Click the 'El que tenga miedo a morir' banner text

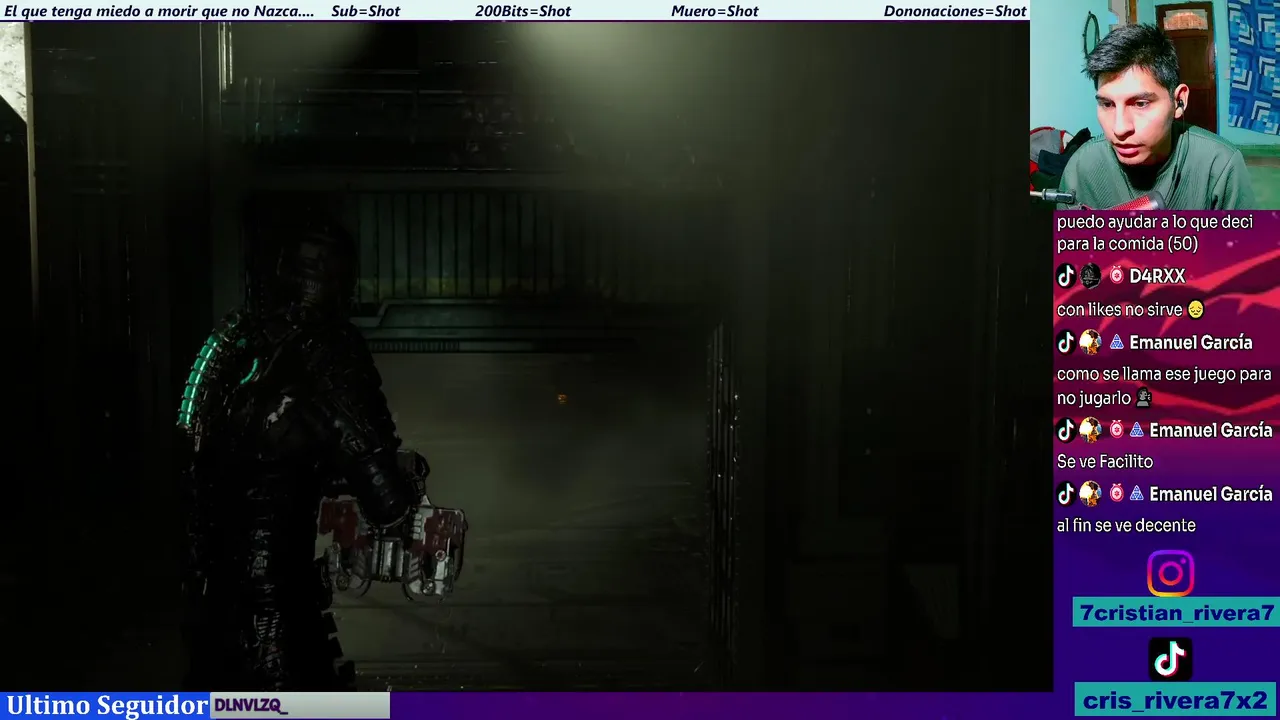[x=159, y=11]
